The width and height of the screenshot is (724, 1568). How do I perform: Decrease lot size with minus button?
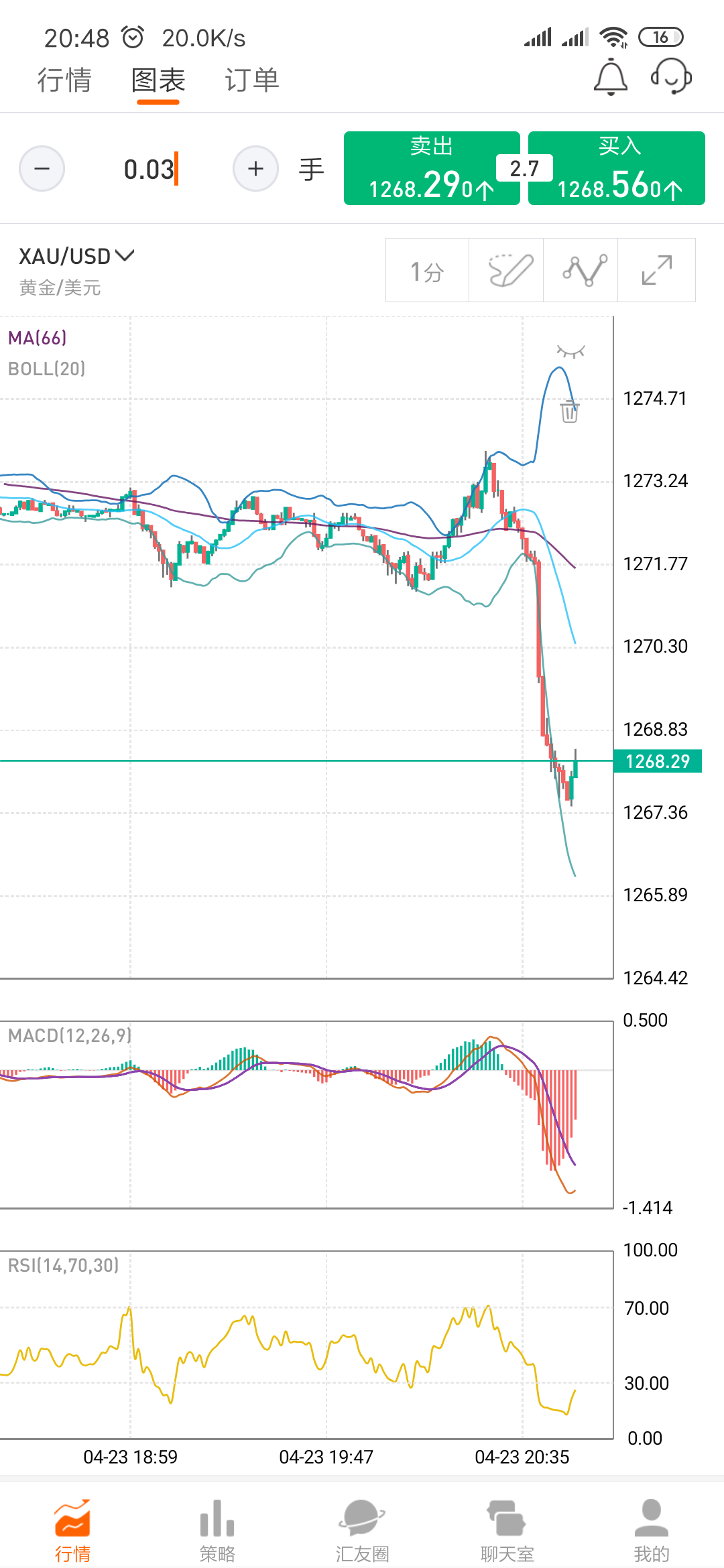(42, 169)
